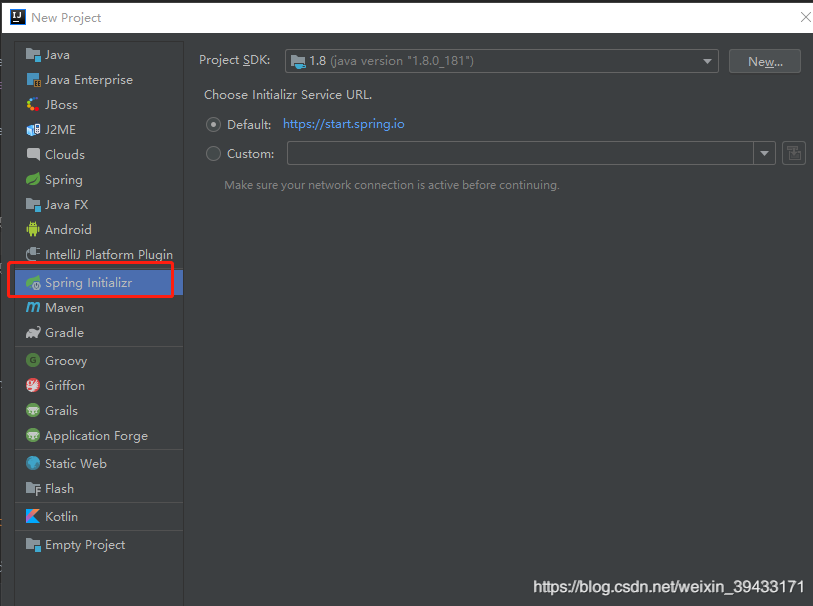Image resolution: width=813 pixels, height=606 pixels.
Task: Click the Java folder icon
Action: click(x=33, y=54)
